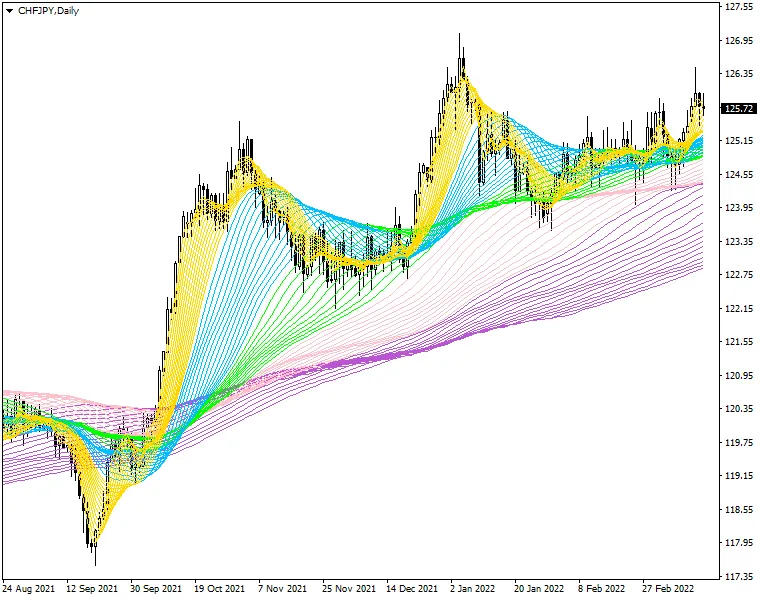Viewport: 760px width, 600px height.
Task: Click the highest candle wick near January 2022
Action: tap(460, 40)
